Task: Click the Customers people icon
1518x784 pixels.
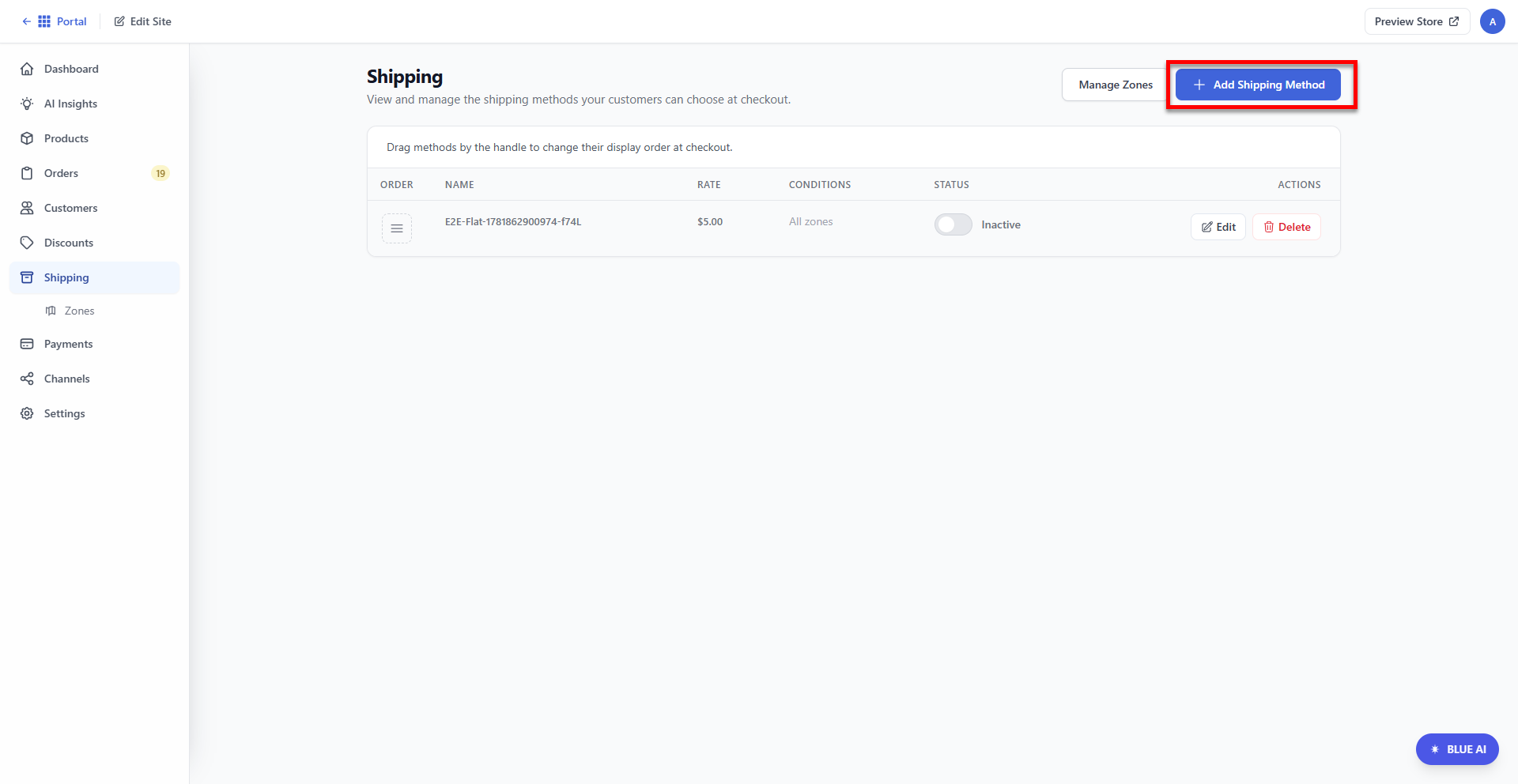Action: pos(27,208)
